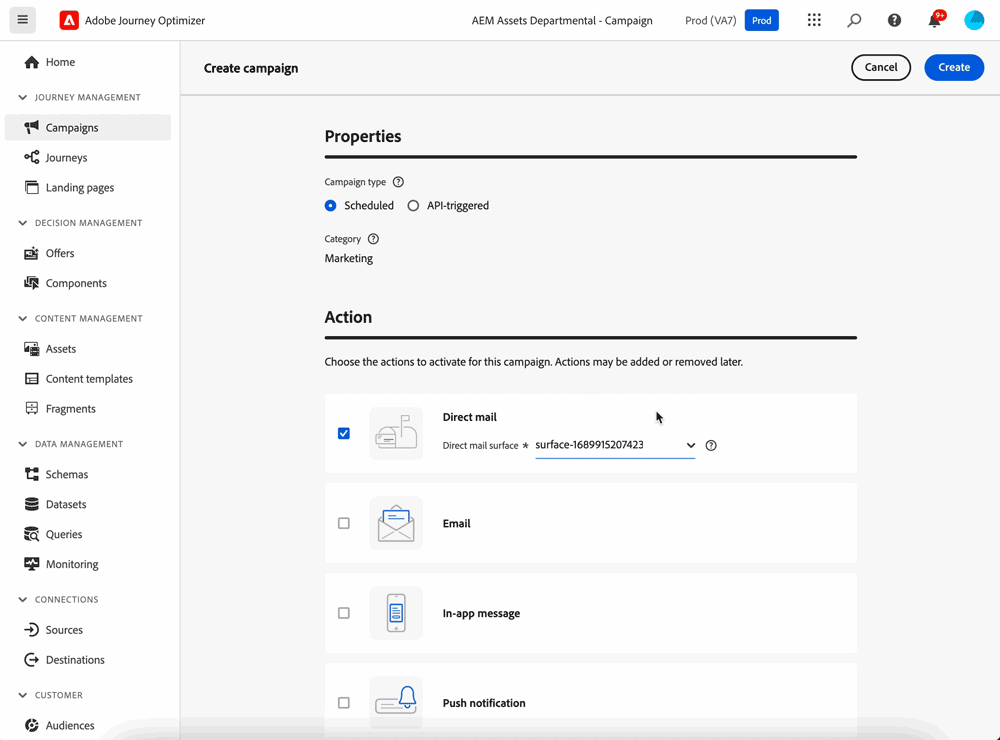Open the help question mark icon
Image resolution: width=1000 pixels, height=740 pixels.
point(894,20)
